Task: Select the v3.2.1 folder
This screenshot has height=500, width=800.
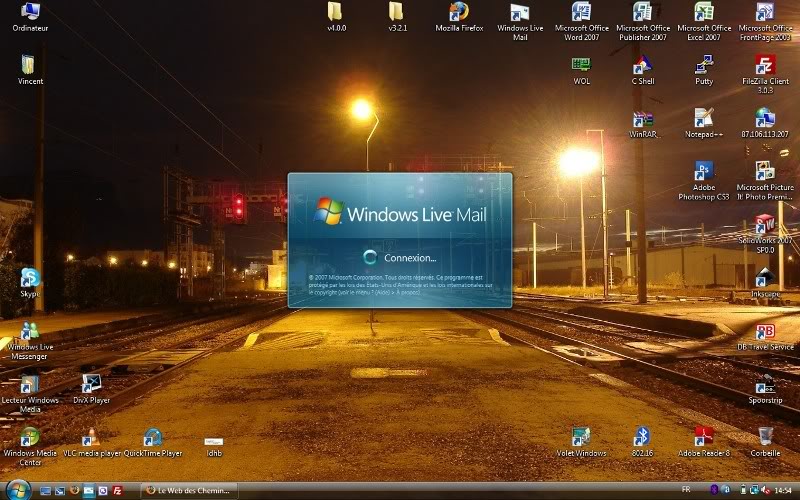Action: 397,16
